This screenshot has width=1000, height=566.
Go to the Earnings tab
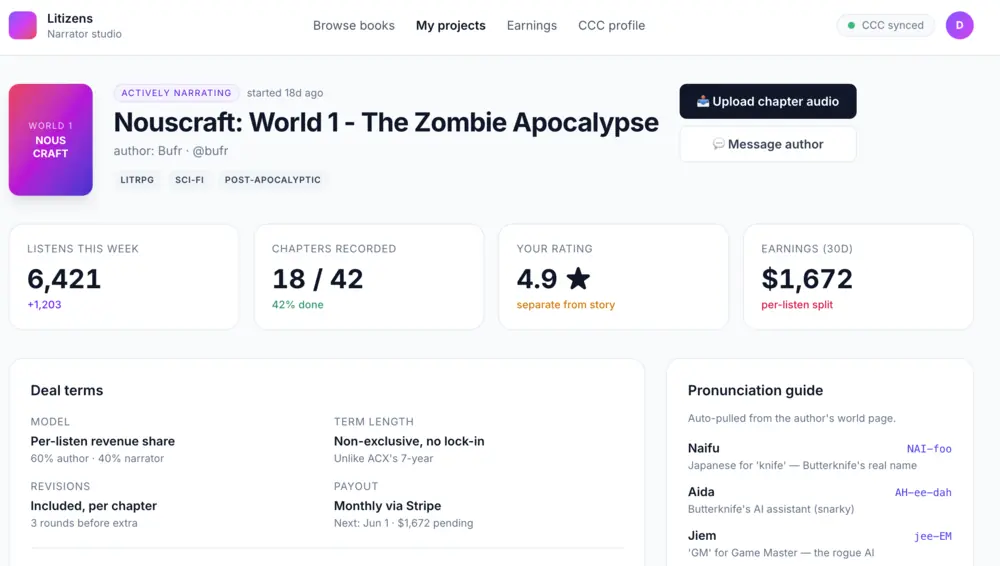point(531,26)
